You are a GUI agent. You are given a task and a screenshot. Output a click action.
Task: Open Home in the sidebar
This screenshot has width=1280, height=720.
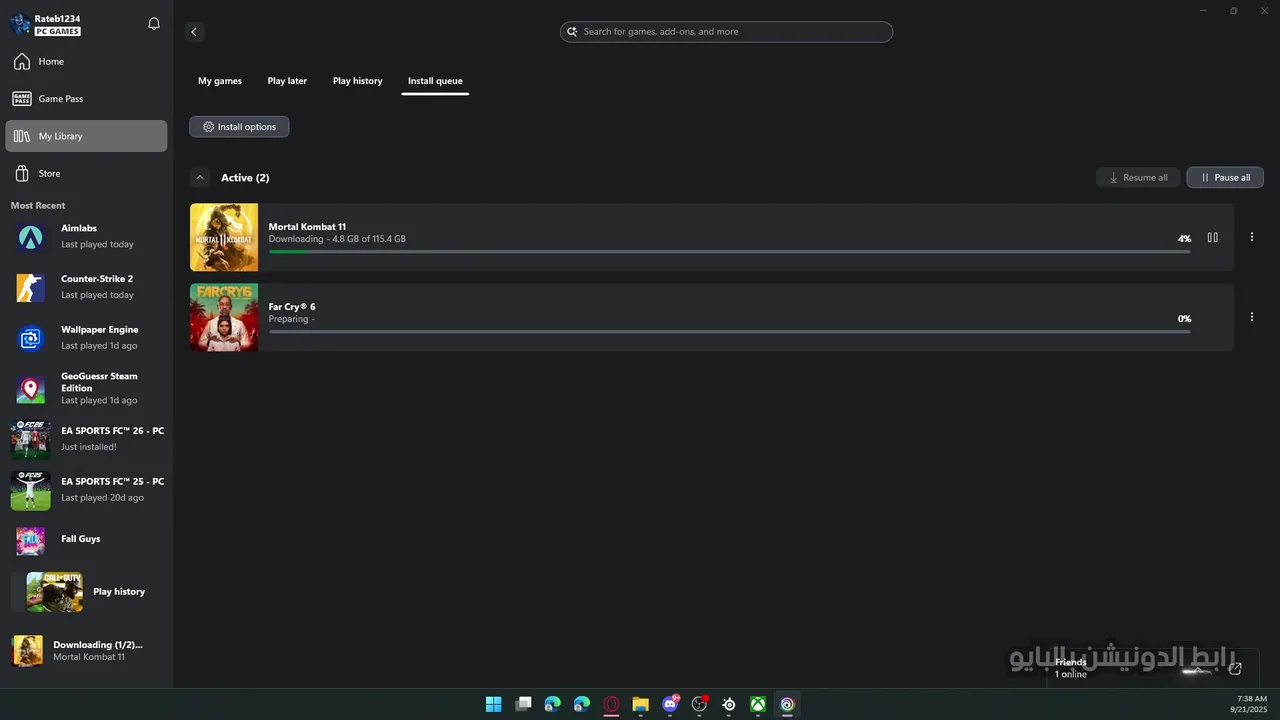coord(86,62)
